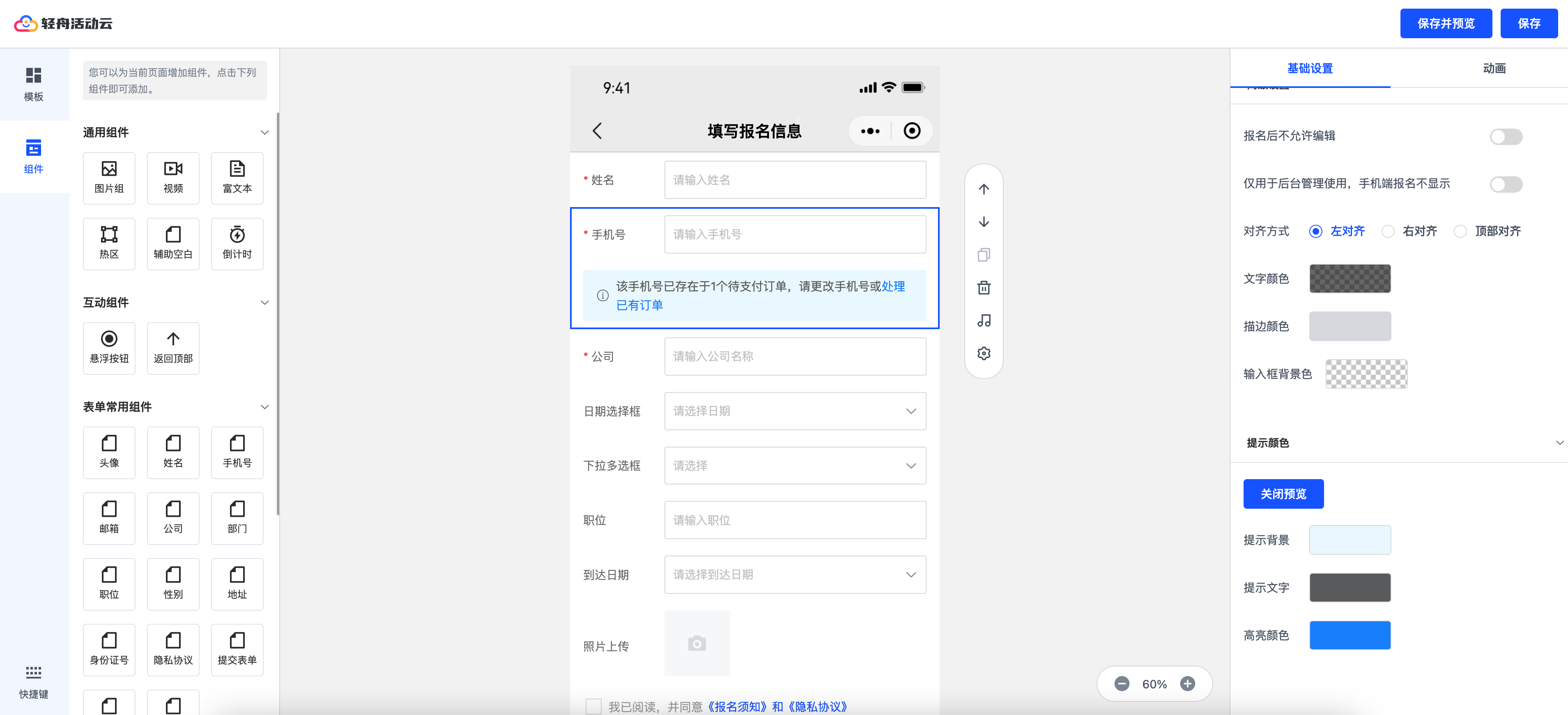
Task: Open the 组件 components sidebar section
Action: [x=34, y=157]
